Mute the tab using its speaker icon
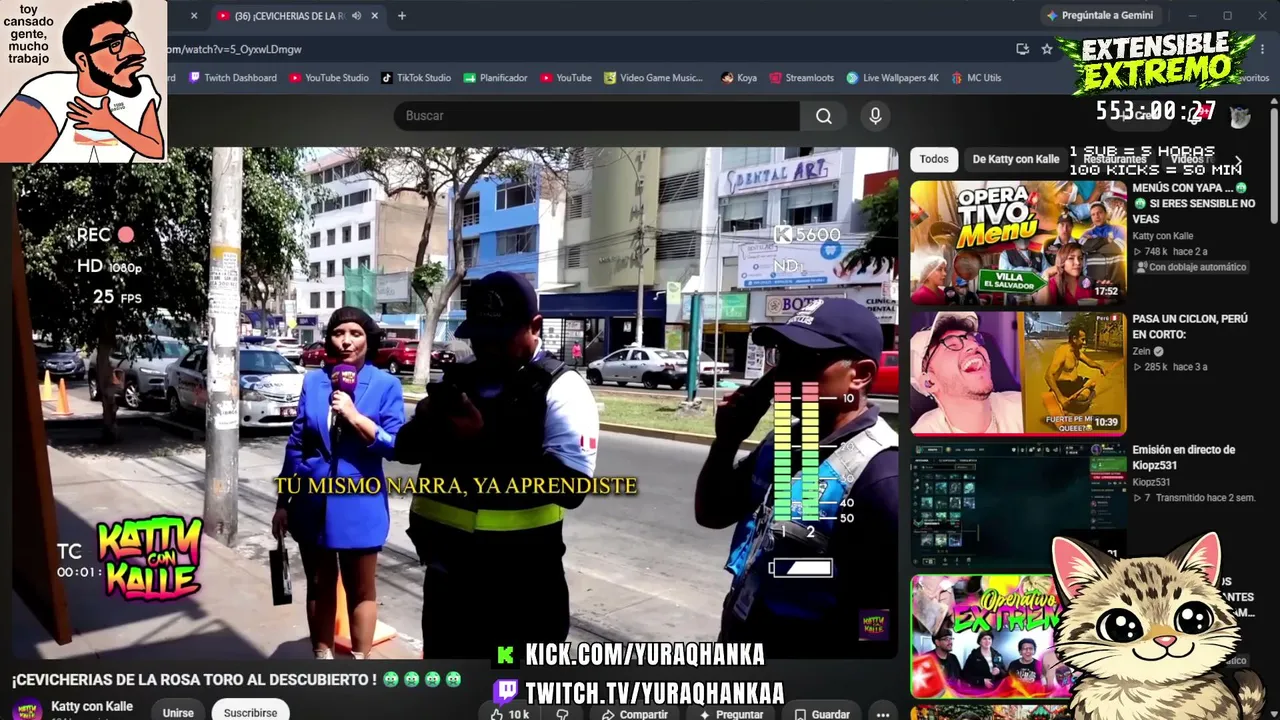The width and height of the screenshot is (1280, 720). [357, 16]
